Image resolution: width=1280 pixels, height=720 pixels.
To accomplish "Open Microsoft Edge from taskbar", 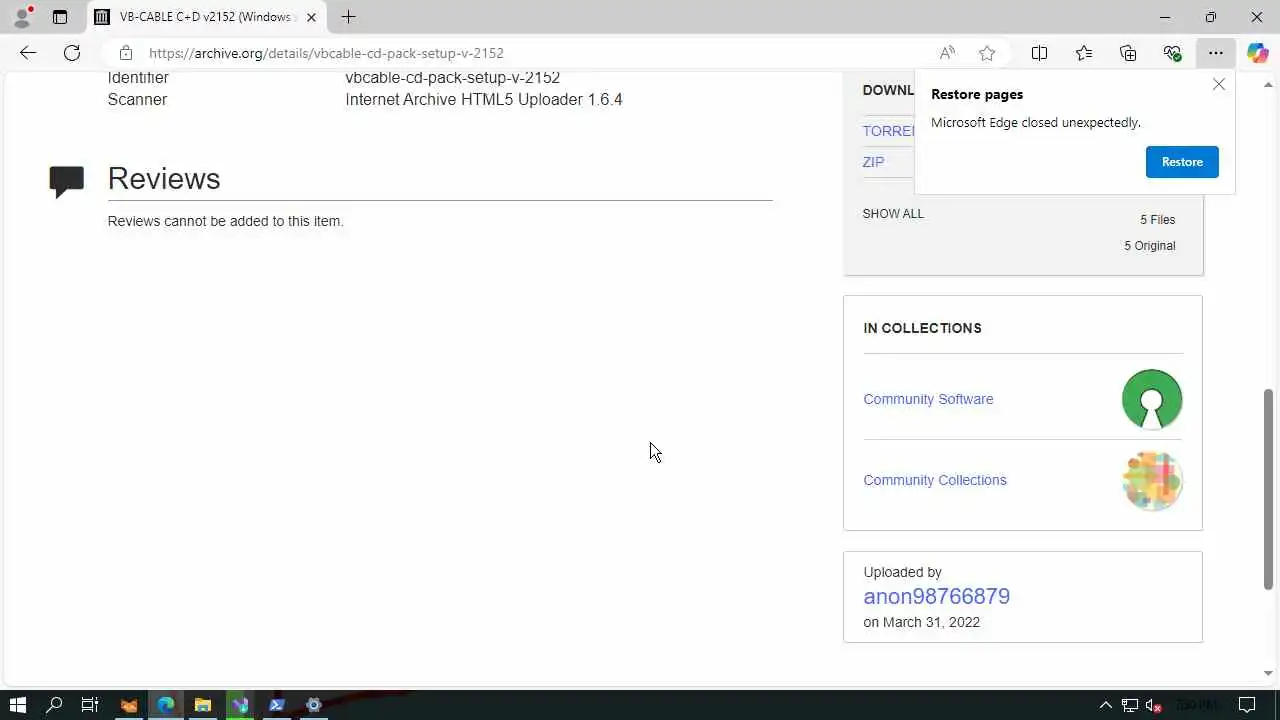I will point(165,705).
